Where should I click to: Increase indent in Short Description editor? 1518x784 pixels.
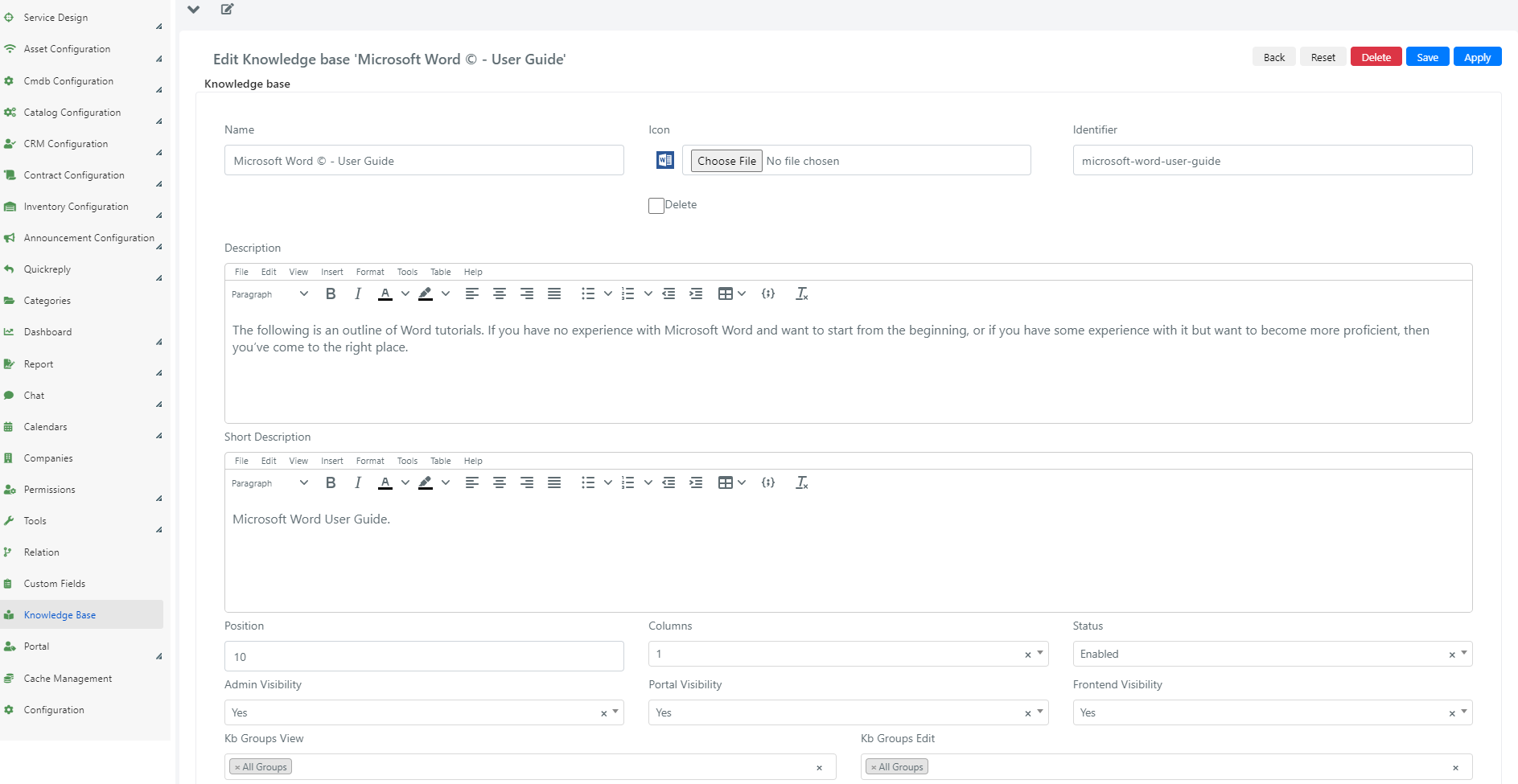point(696,483)
